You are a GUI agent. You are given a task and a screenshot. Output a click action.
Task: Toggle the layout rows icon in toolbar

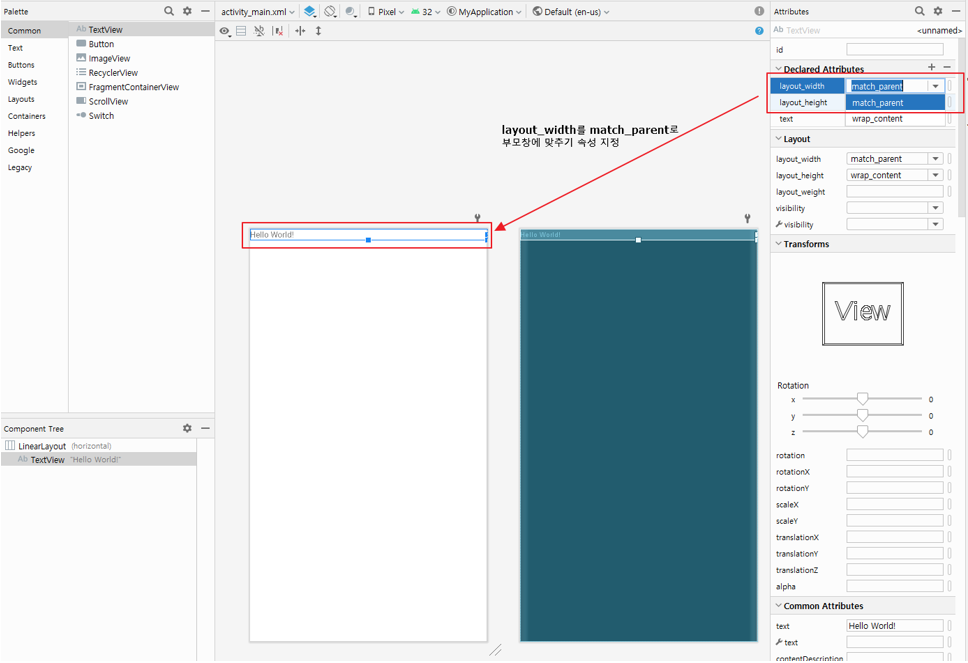point(241,31)
